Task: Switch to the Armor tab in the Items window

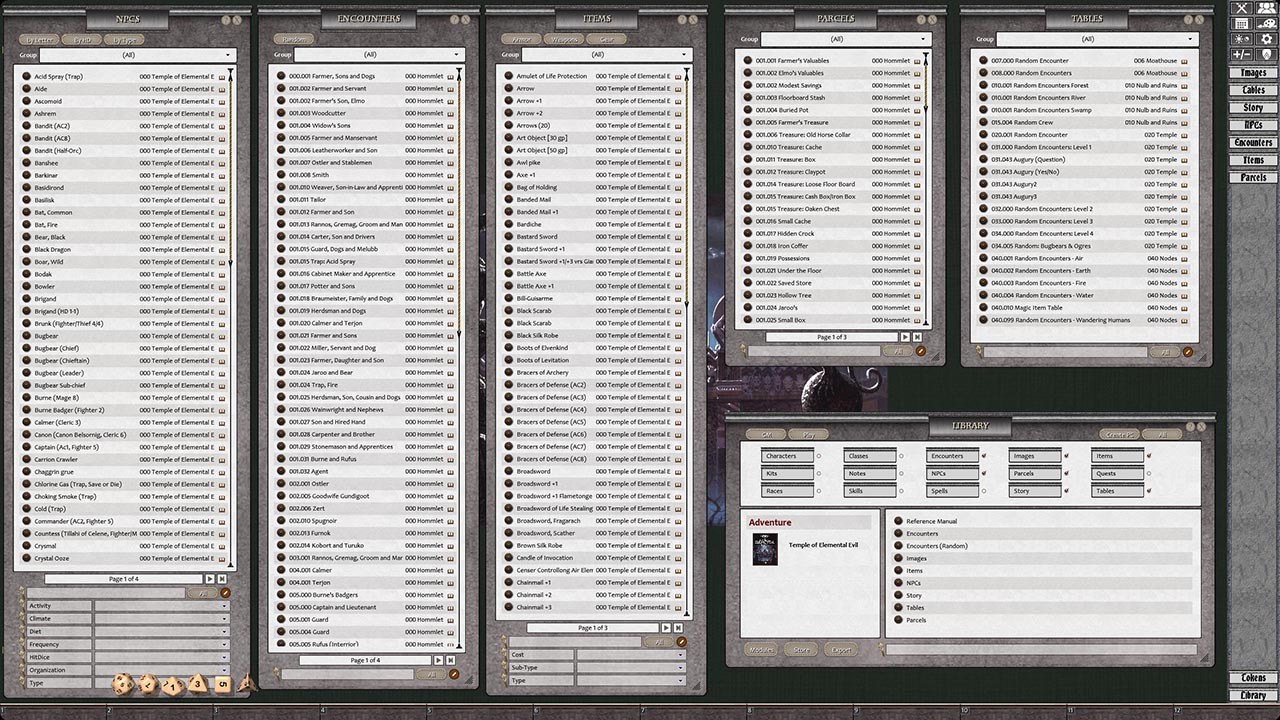Action: pos(519,39)
